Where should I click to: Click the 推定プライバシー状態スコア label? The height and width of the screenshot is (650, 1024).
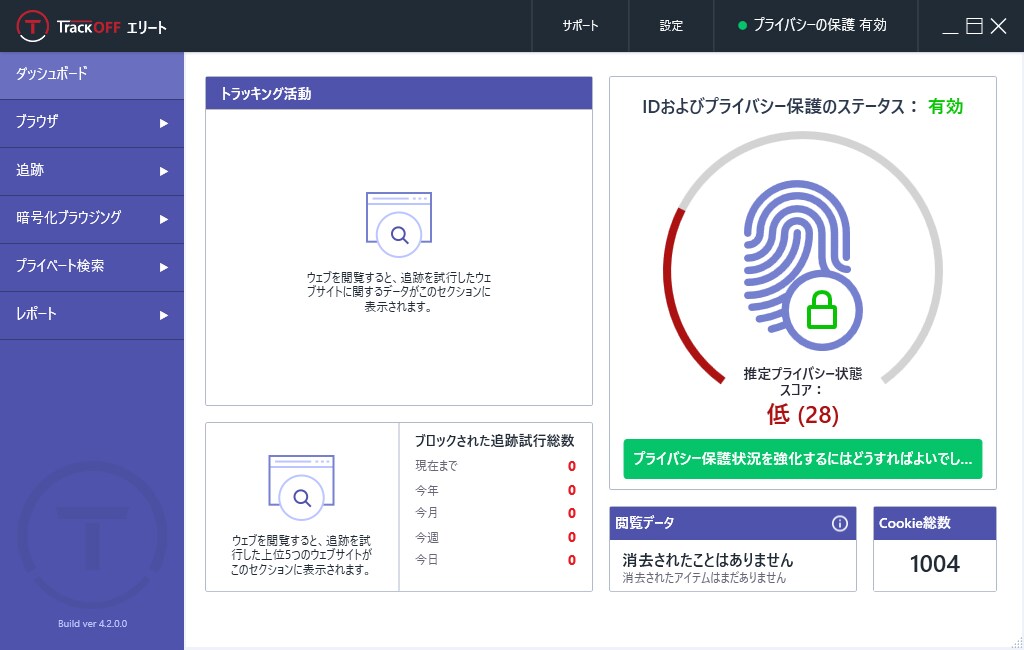(803, 382)
